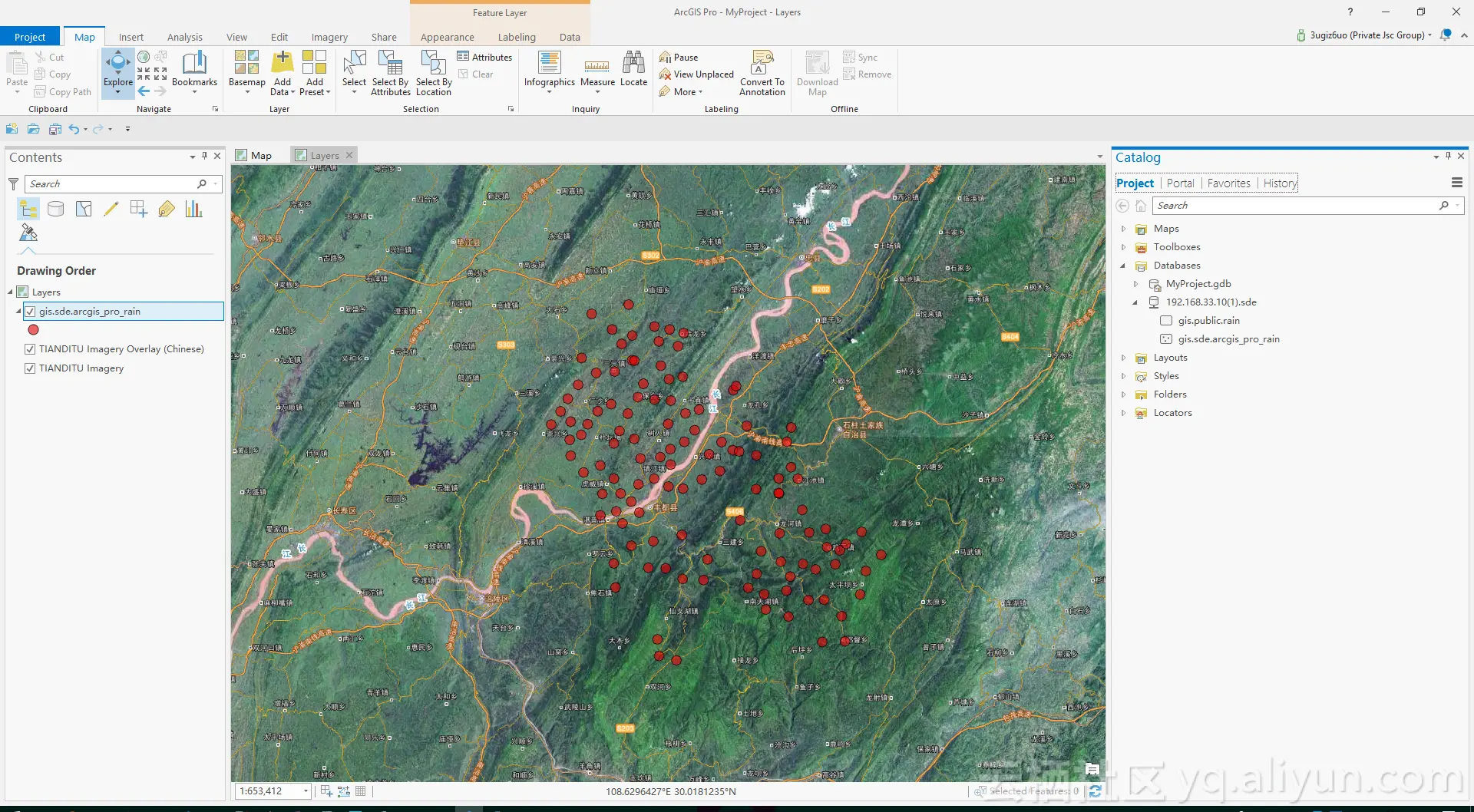Expand MyProject.gdb in the Catalog pane

point(1136,284)
